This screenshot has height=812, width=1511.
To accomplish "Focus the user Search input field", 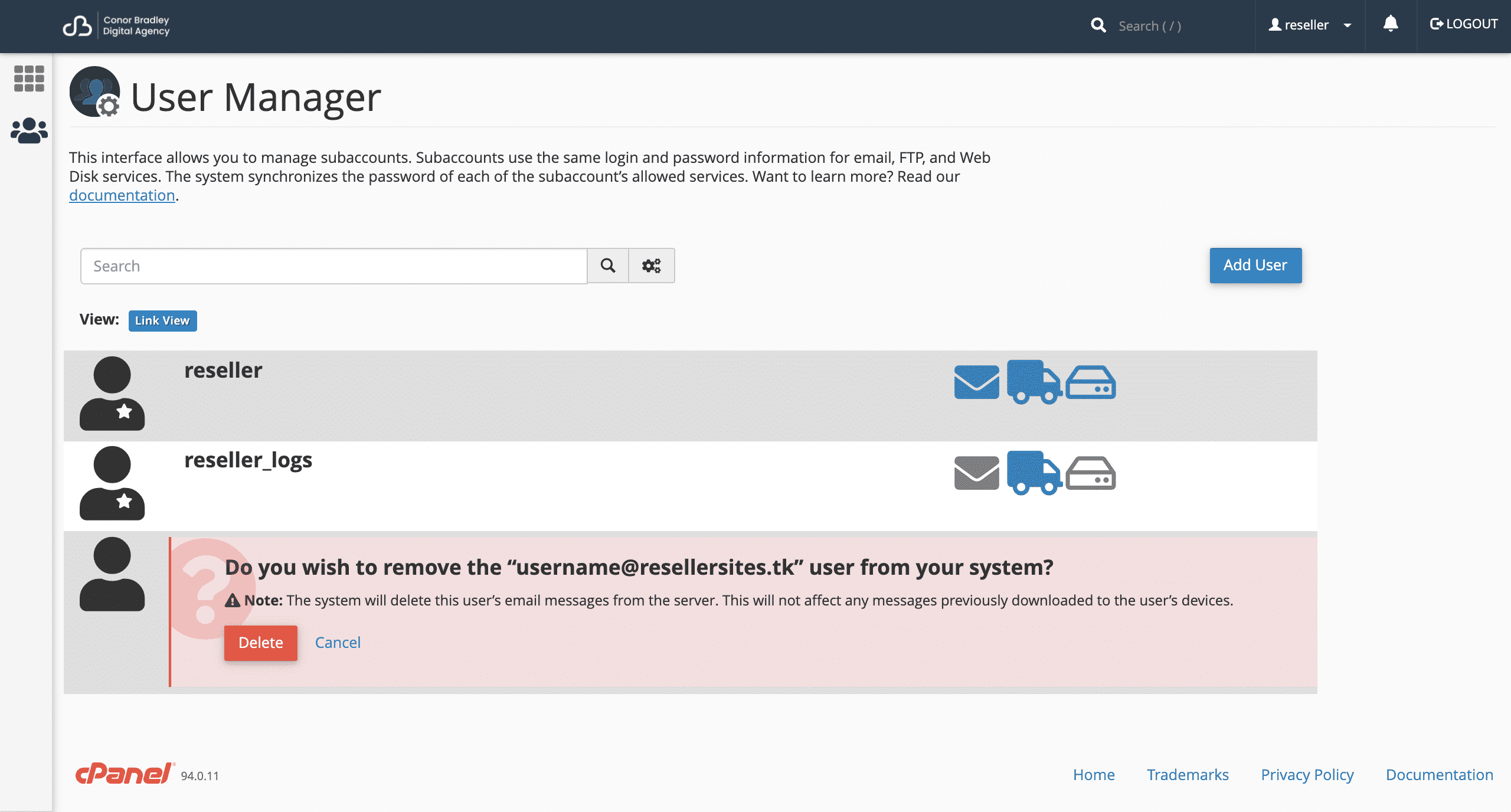I will [x=334, y=266].
